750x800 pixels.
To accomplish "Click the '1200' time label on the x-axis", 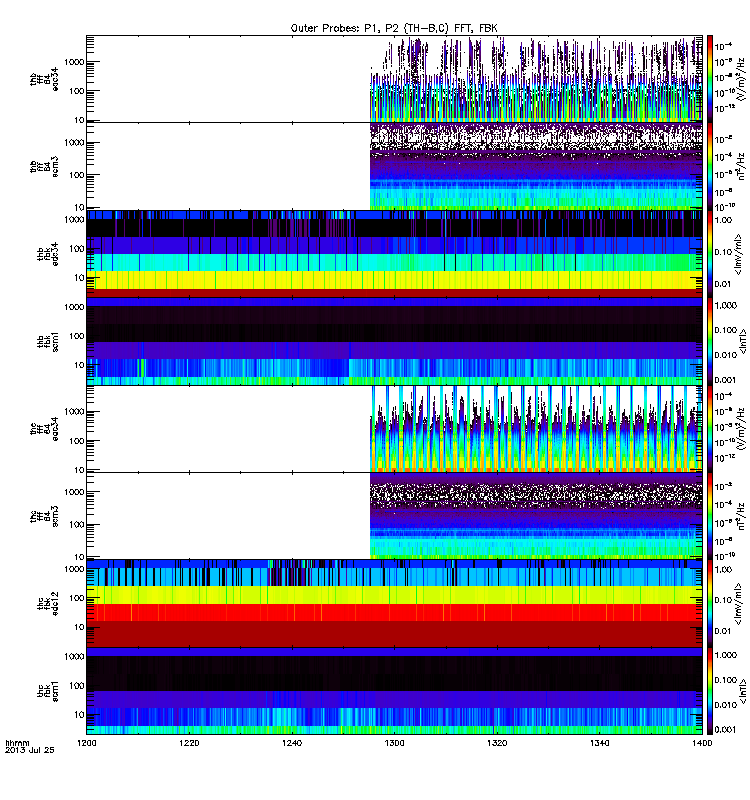I will tap(86, 743).
